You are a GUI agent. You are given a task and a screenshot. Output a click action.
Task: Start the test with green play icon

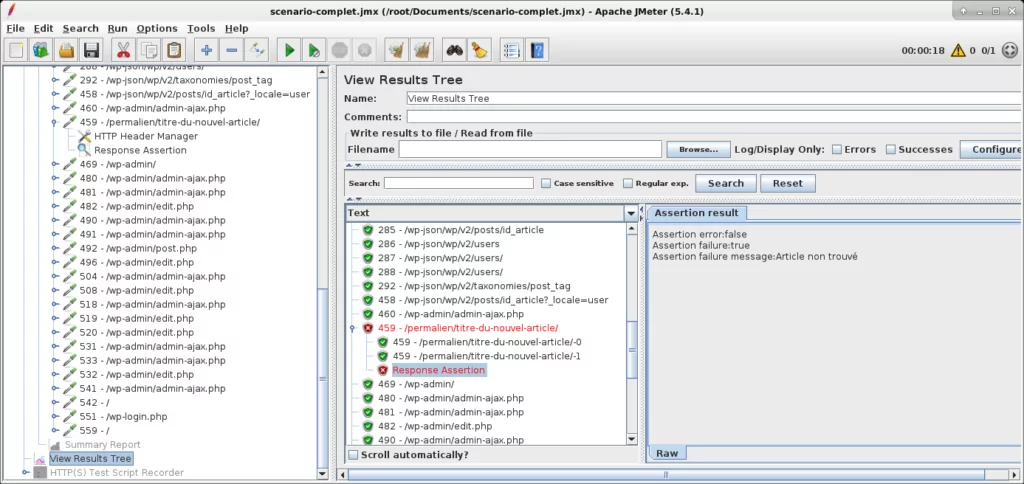pyautogui.click(x=289, y=50)
